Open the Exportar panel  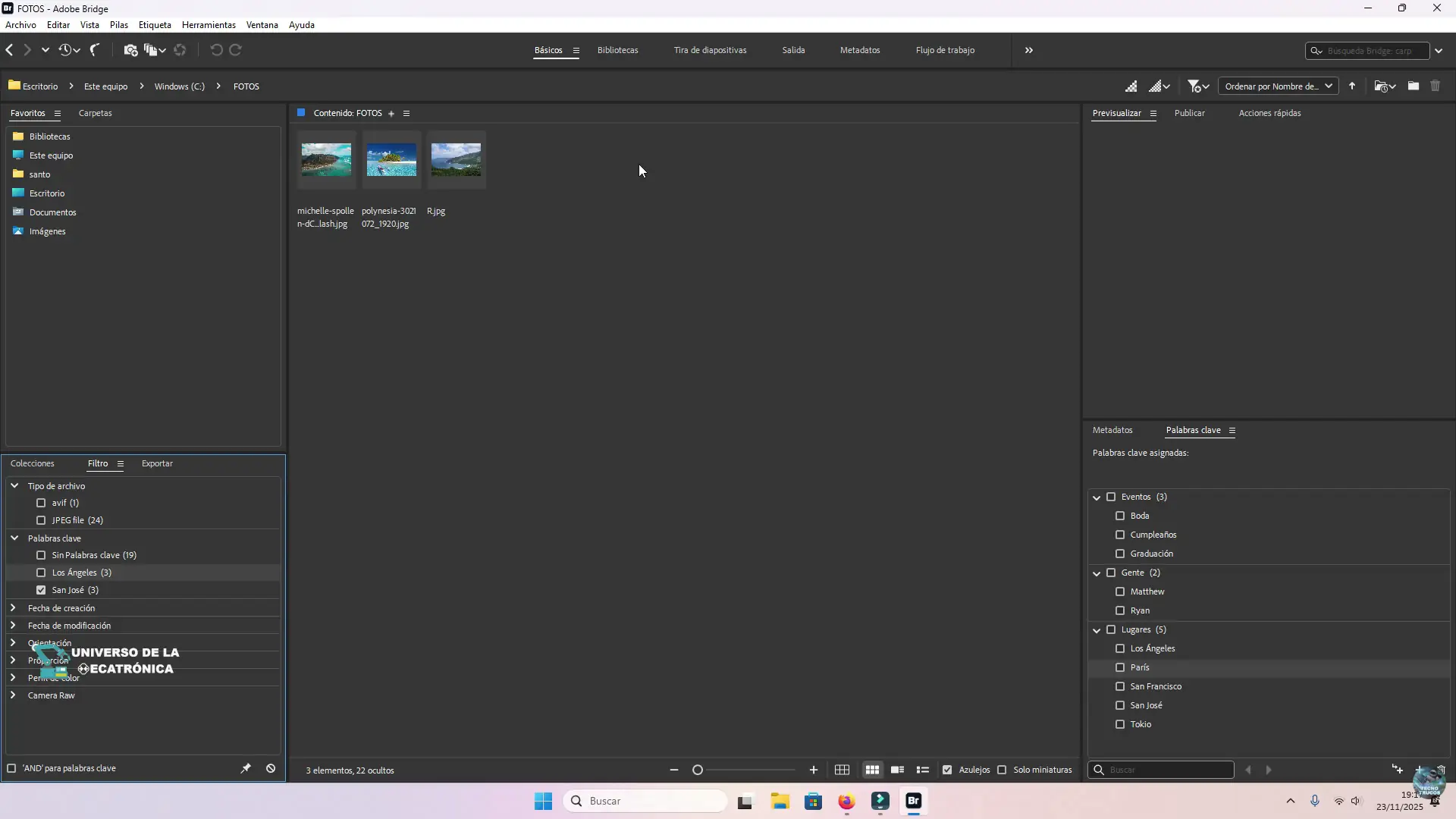[x=156, y=463]
